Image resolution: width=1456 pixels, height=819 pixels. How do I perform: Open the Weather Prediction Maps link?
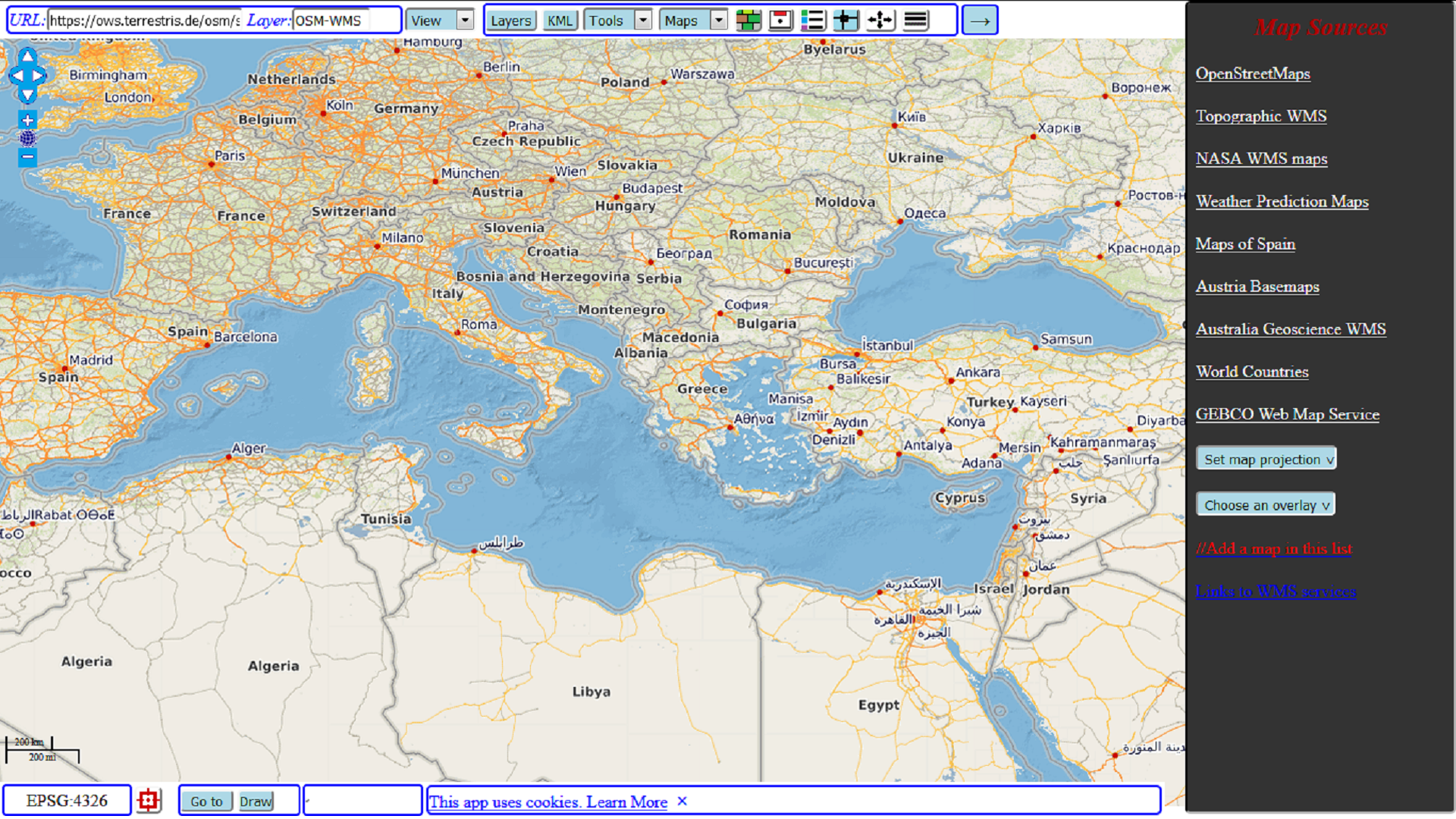1282,201
